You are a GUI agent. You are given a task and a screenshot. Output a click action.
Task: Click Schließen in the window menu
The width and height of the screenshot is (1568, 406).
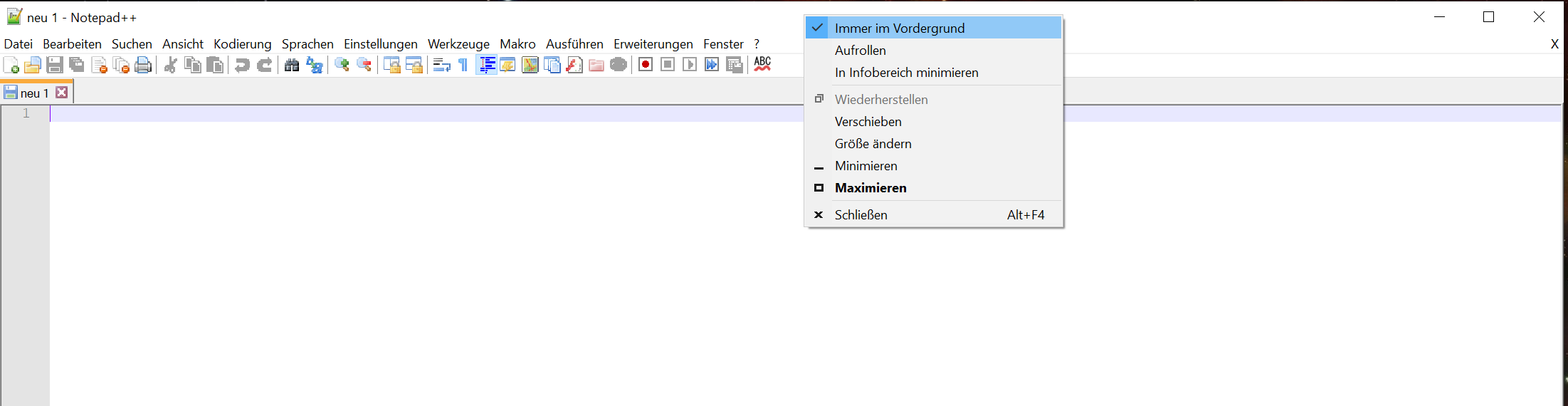click(861, 215)
